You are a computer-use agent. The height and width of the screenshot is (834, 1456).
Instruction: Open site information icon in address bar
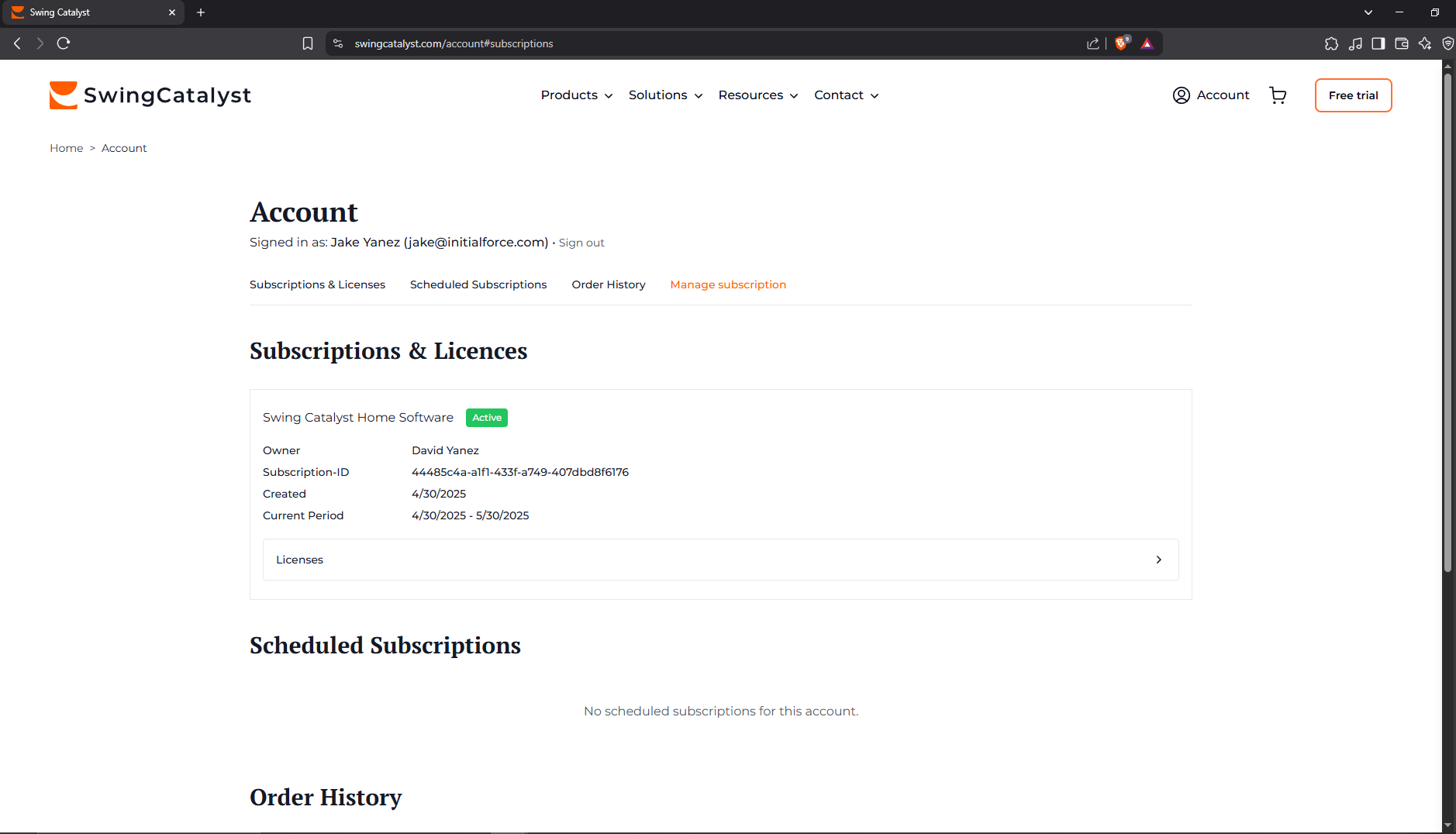coord(338,43)
